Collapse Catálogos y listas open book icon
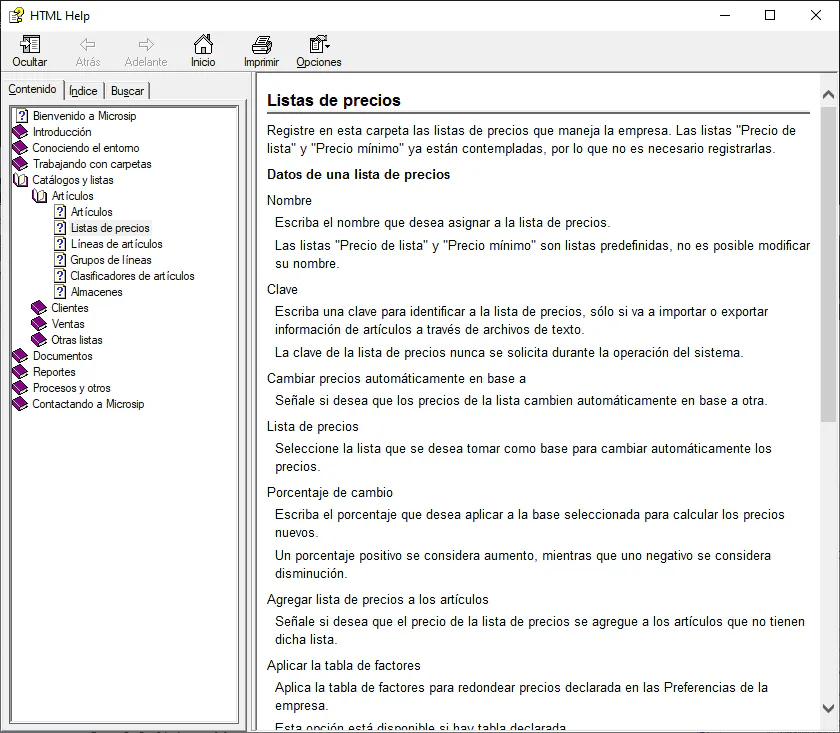The width and height of the screenshot is (840, 733). coord(20,180)
